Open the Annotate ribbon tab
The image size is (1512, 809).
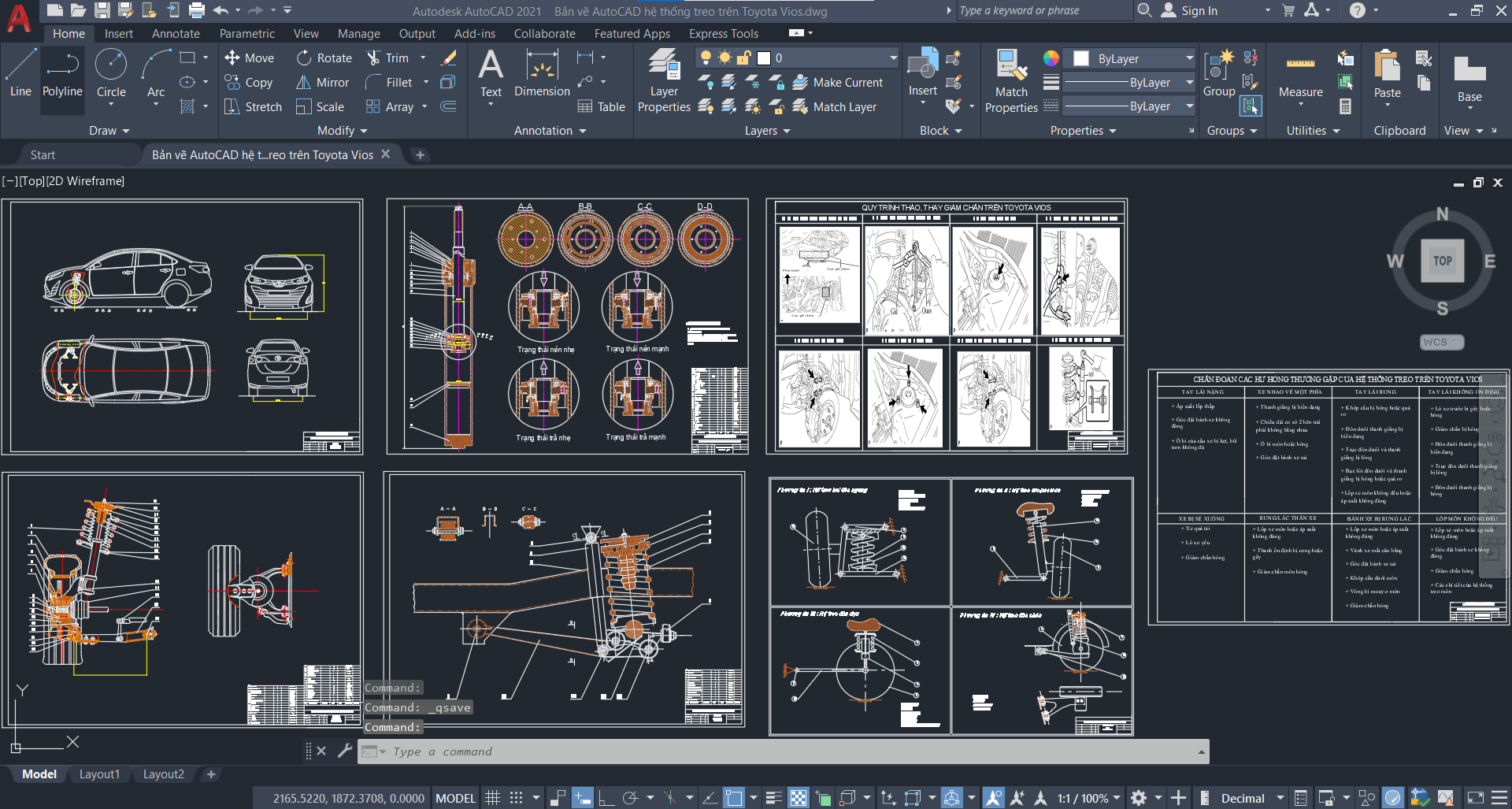click(176, 33)
